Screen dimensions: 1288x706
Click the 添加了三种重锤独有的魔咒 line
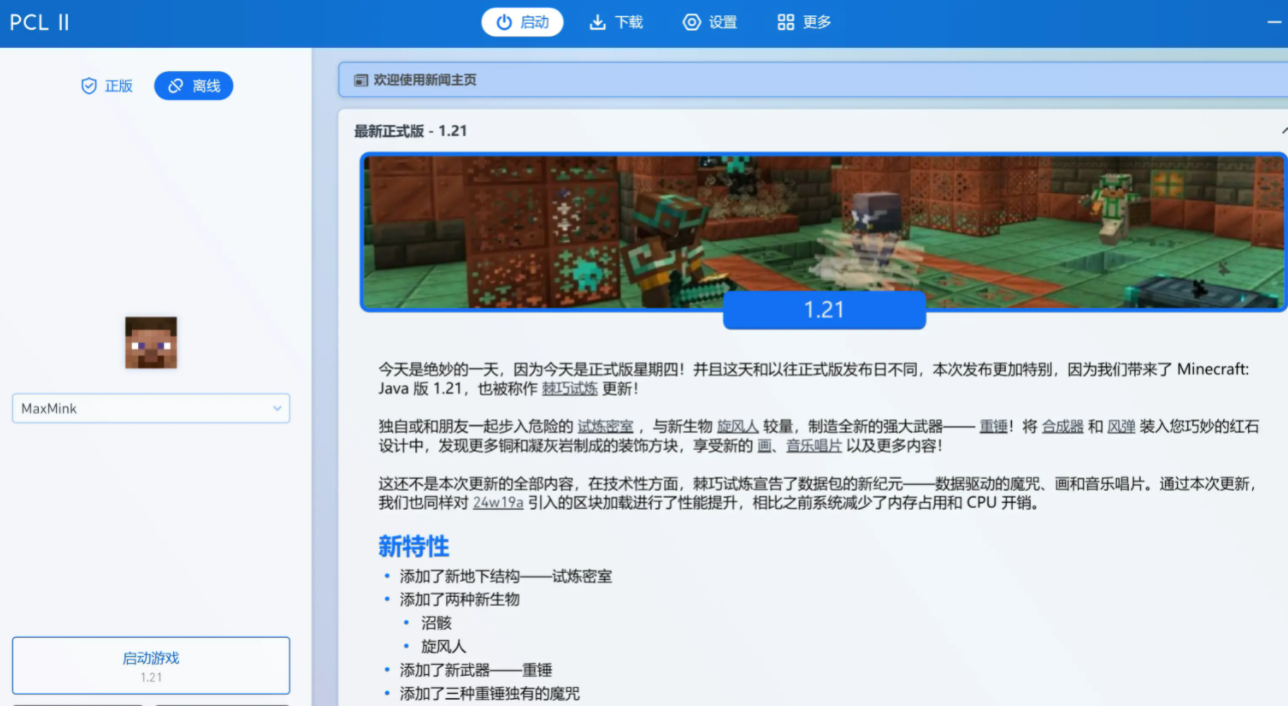click(490, 693)
